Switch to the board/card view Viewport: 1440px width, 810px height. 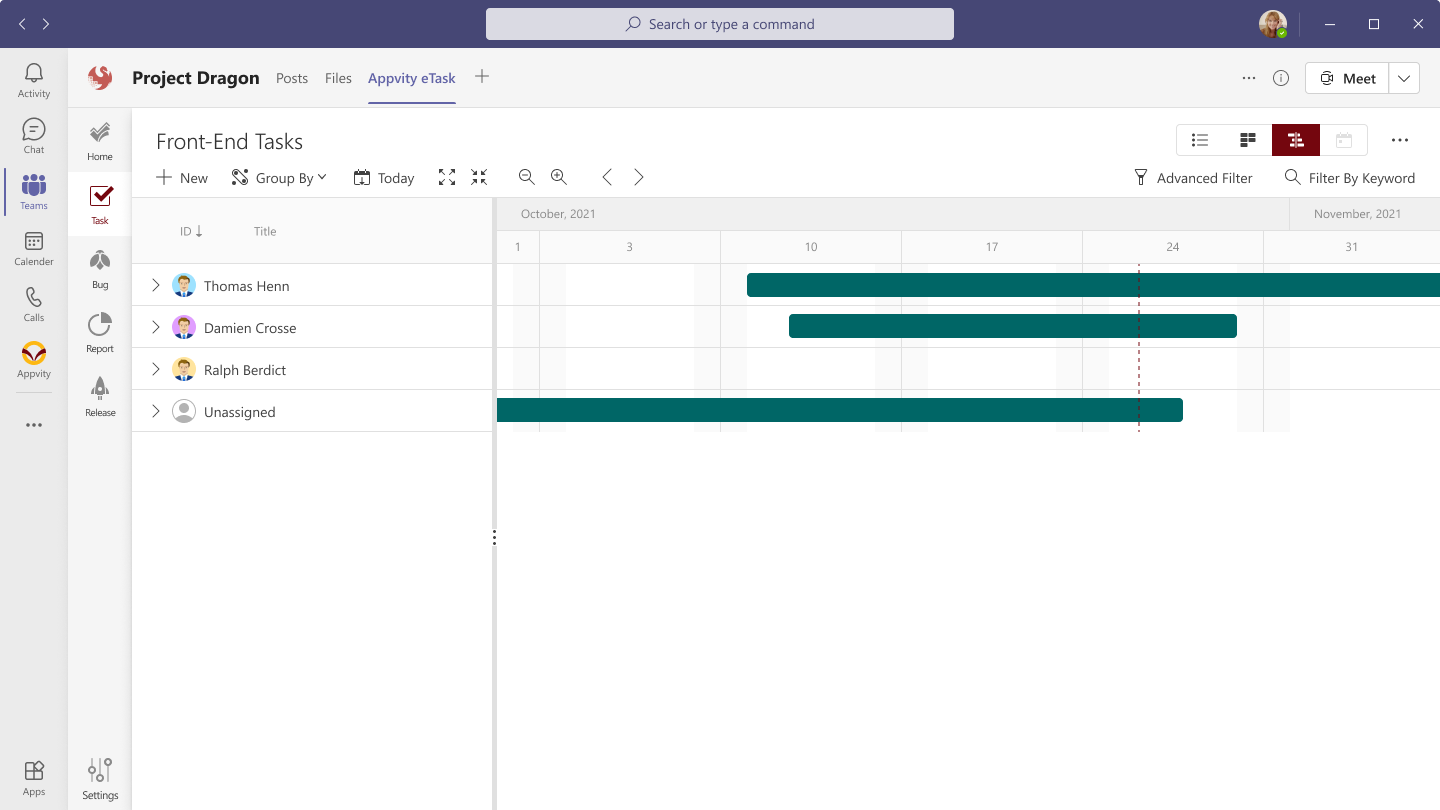(x=1247, y=140)
